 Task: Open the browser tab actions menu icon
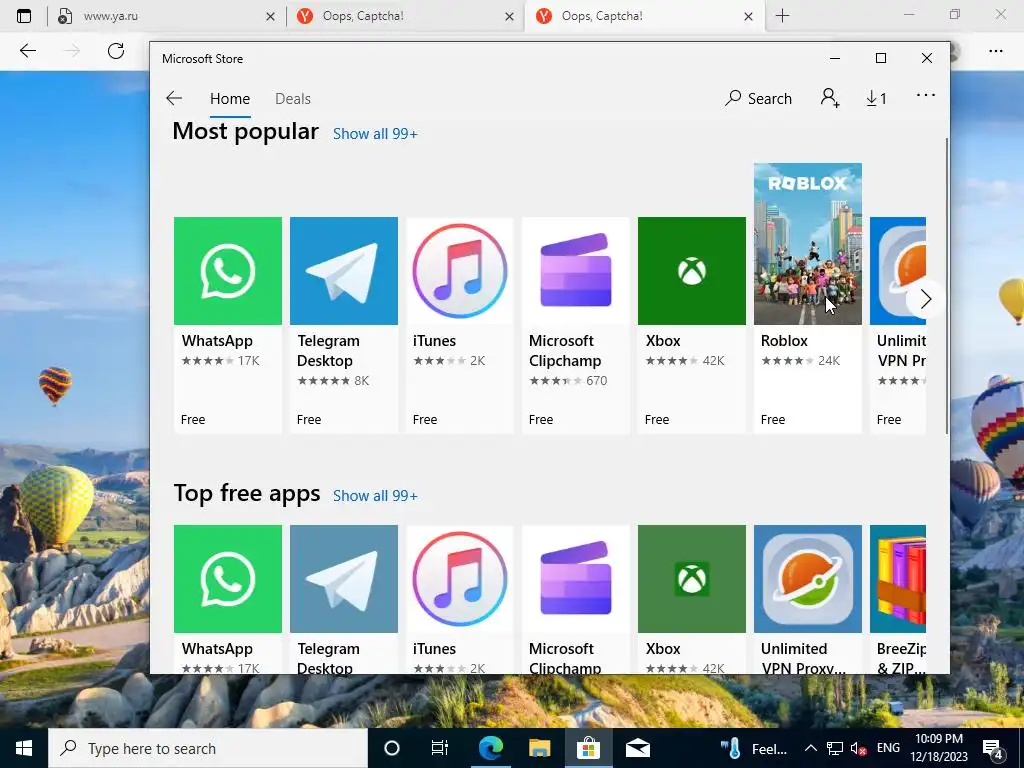(x=24, y=16)
